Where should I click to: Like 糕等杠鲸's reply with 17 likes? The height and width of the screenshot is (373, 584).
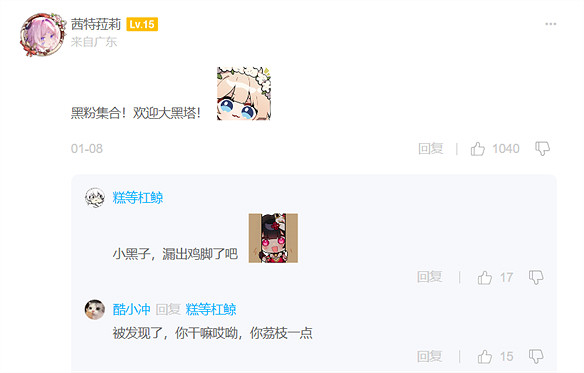click(x=485, y=278)
